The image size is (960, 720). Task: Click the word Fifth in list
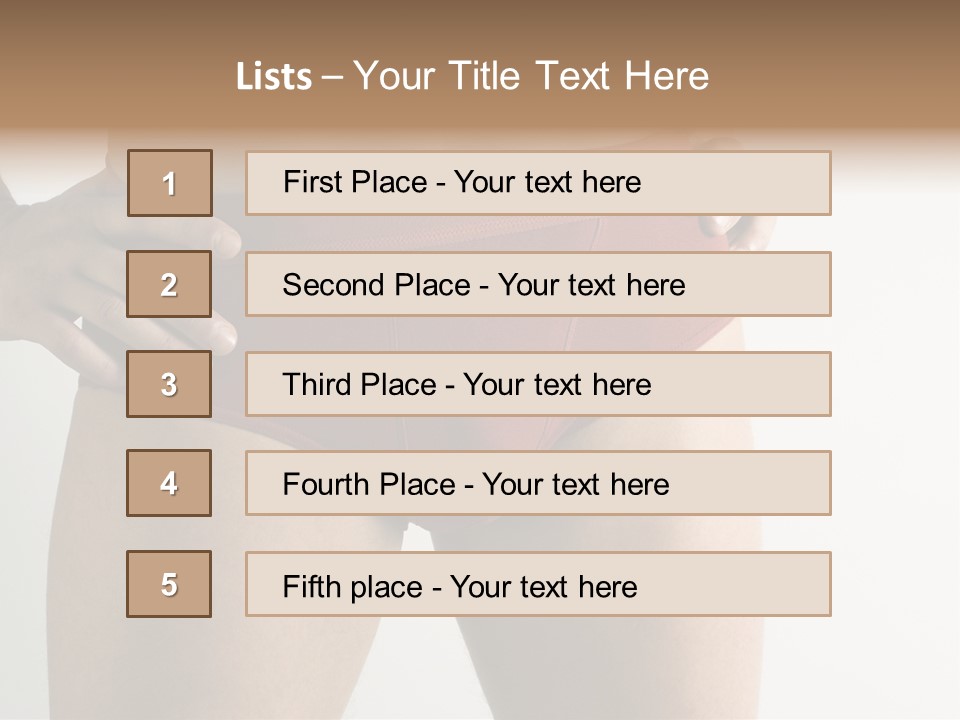click(x=311, y=586)
